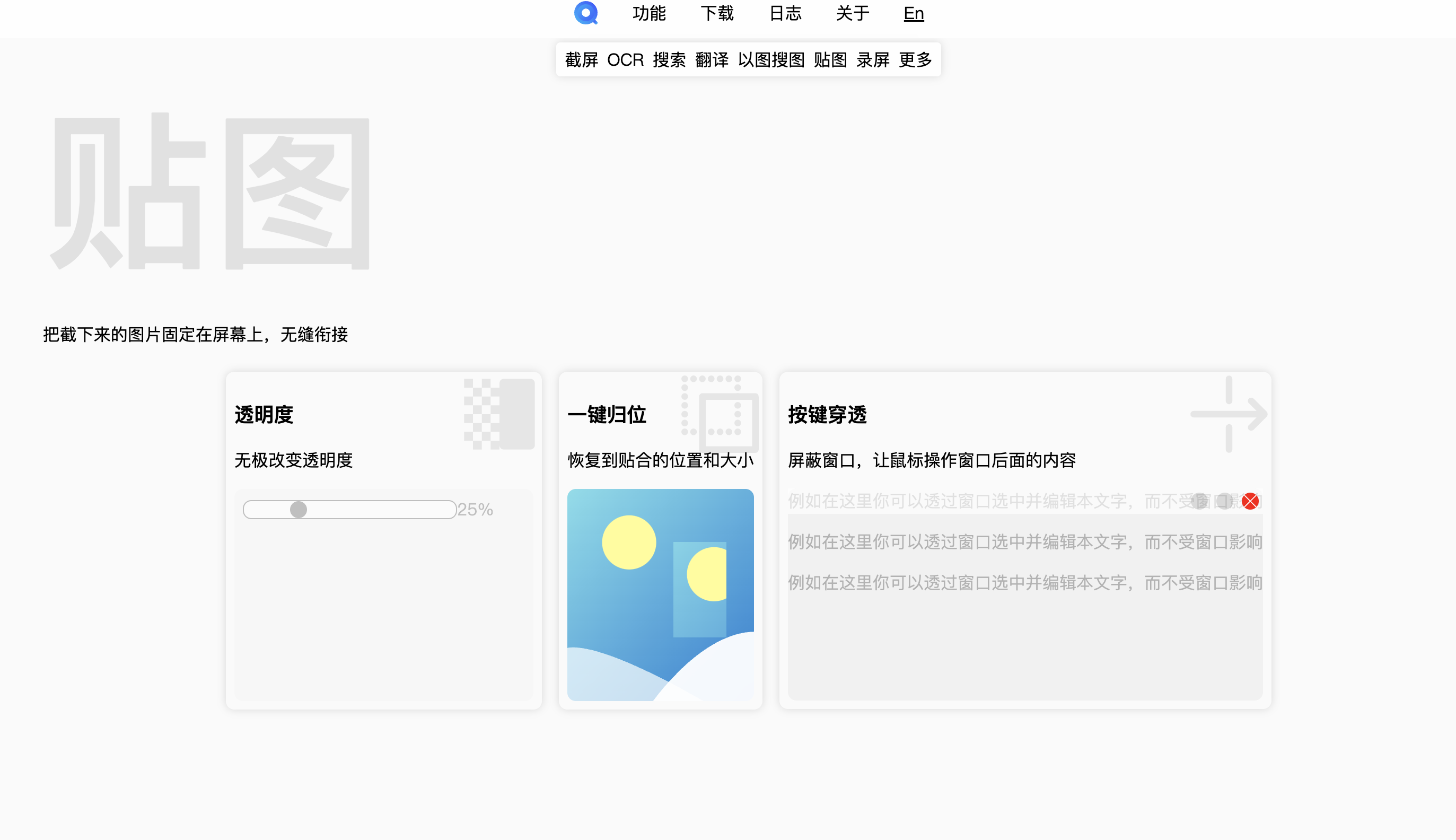
Task: Jump to the 录屏 section
Action: click(873, 59)
